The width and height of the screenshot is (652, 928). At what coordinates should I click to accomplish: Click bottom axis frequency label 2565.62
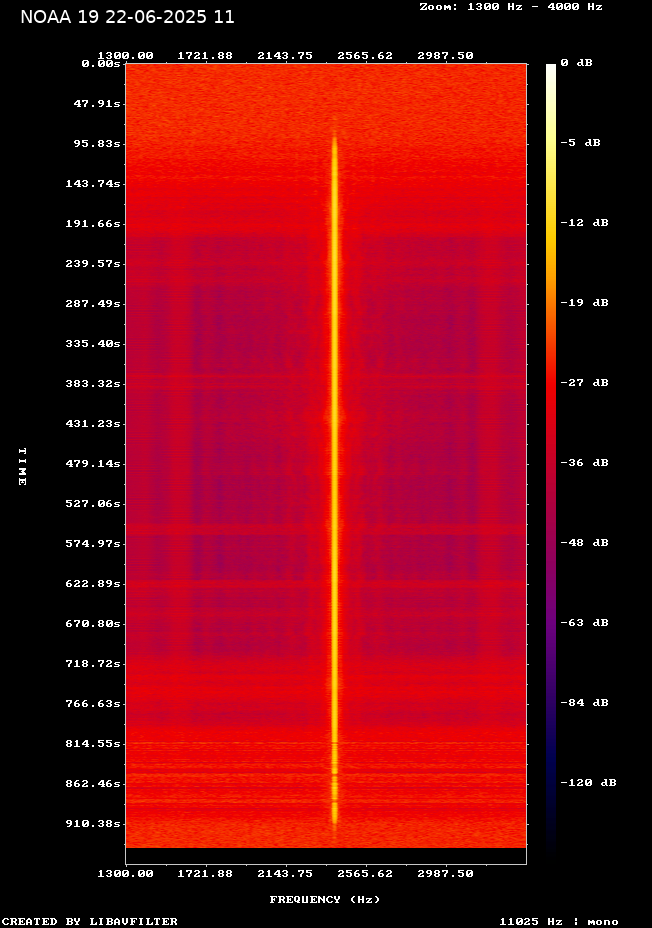pyautogui.click(x=365, y=874)
